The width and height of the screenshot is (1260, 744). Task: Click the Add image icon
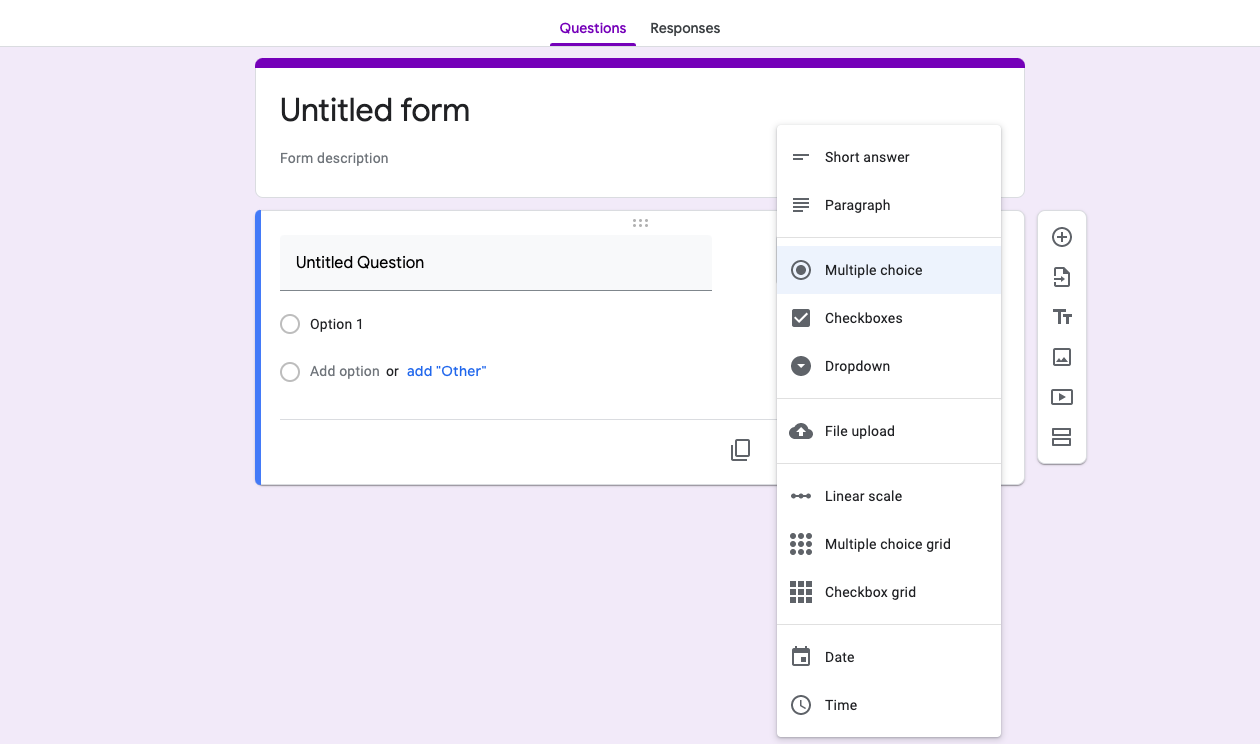pos(1062,357)
